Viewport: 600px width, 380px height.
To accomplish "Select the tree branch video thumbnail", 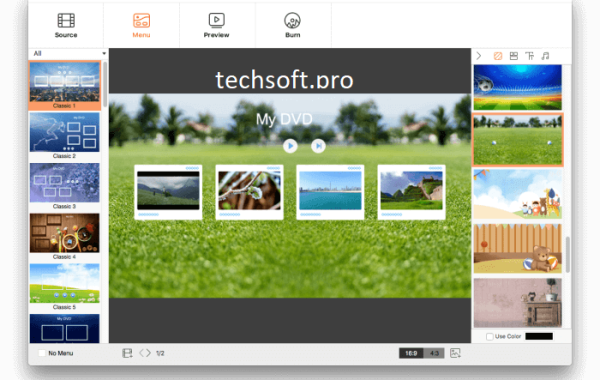I will pos(249,192).
